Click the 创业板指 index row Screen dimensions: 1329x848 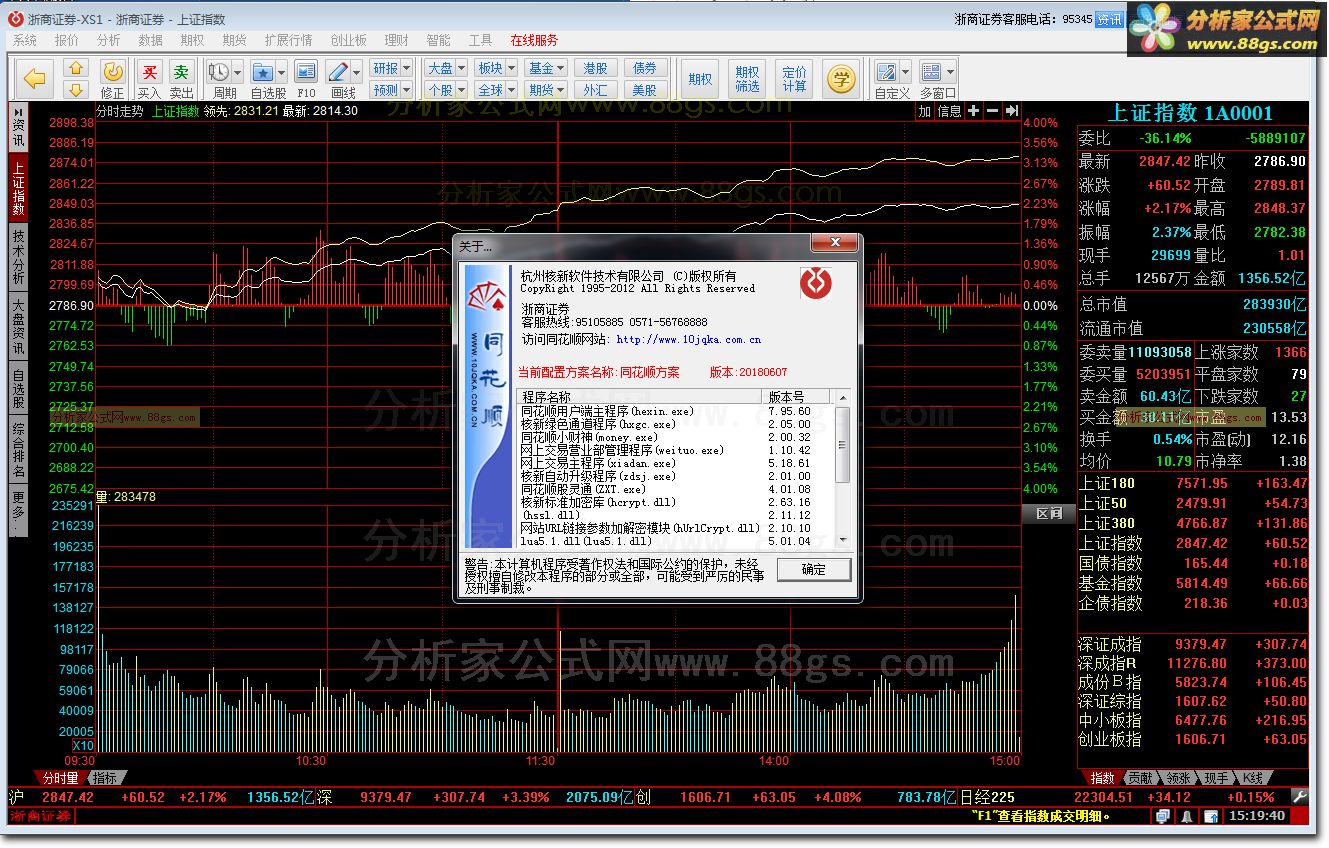(x=1193, y=739)
